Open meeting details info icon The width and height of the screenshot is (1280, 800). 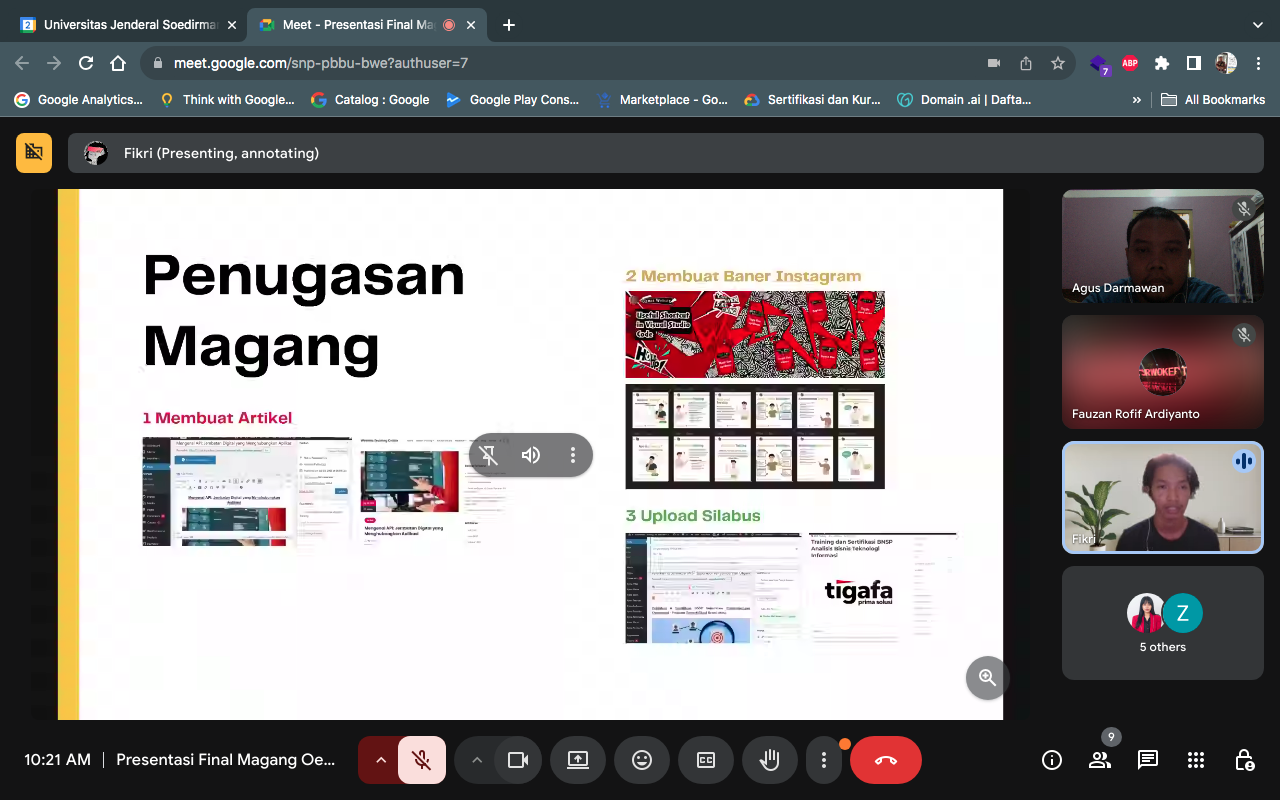(x=1052, y=760)
